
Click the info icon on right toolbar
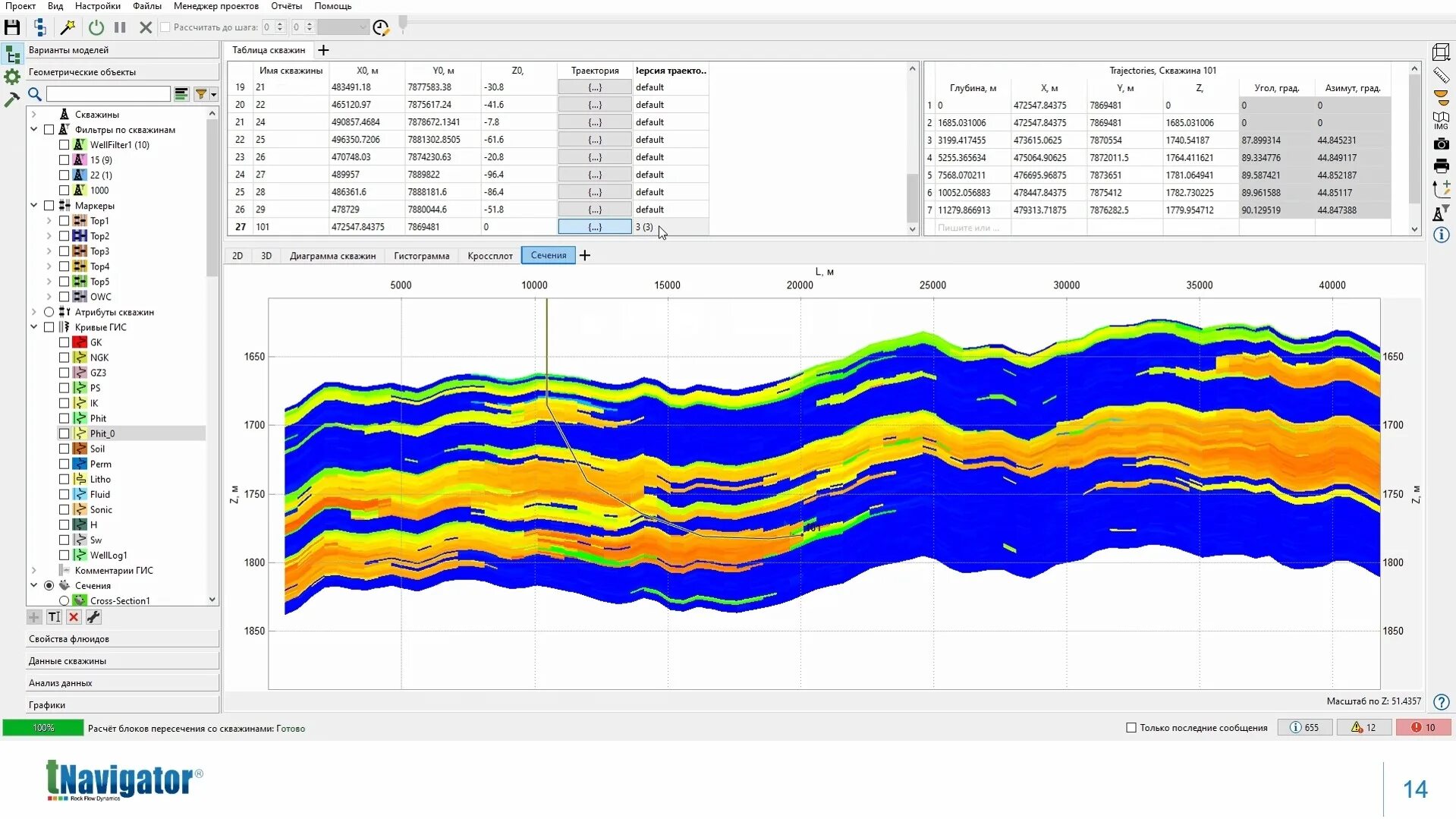pyautogui.click(x=1441, y=235)
